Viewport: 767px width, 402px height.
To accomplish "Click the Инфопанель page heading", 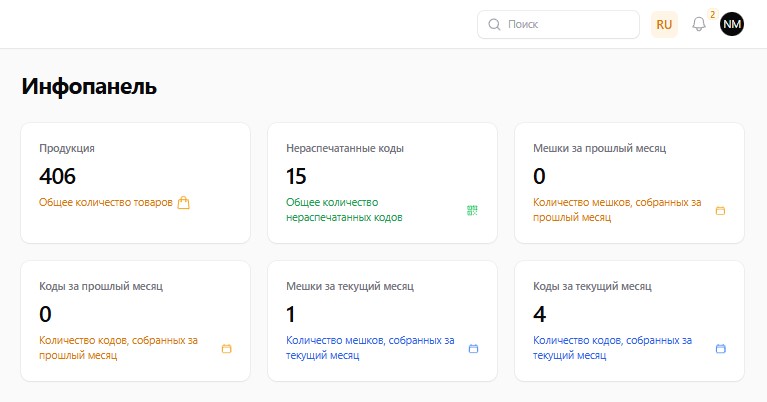I will (x=89, y=86).
